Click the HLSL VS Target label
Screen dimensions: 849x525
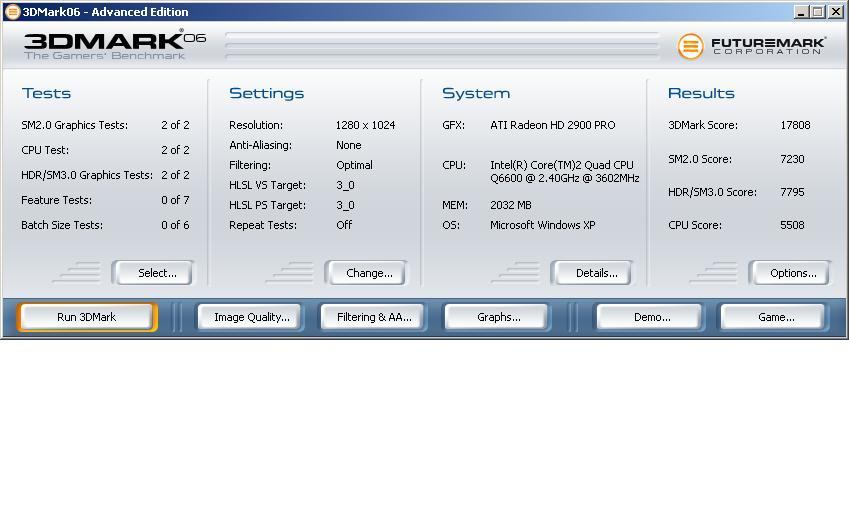pyautogui.click(x=267, y=185)
